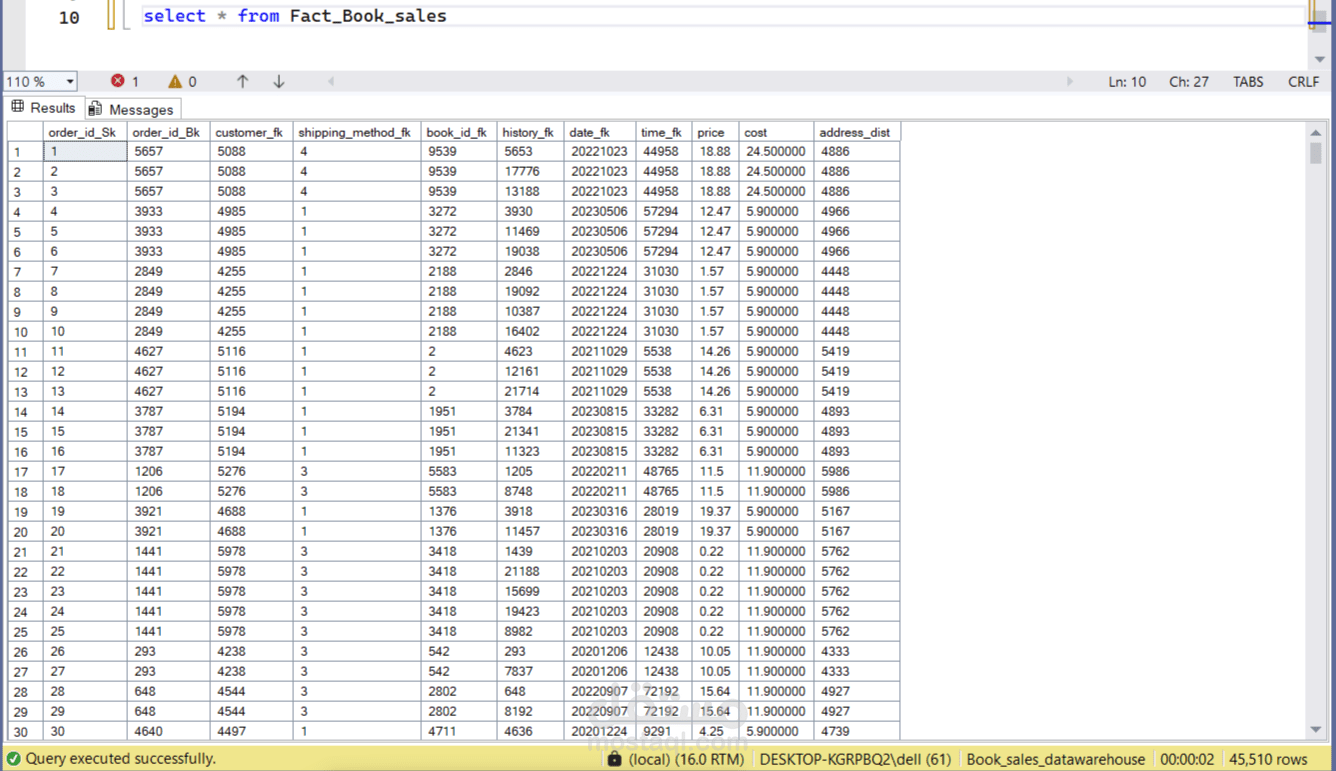
Task: Click the CRLF line ending indicator
Action: [x=1303, y=82]
